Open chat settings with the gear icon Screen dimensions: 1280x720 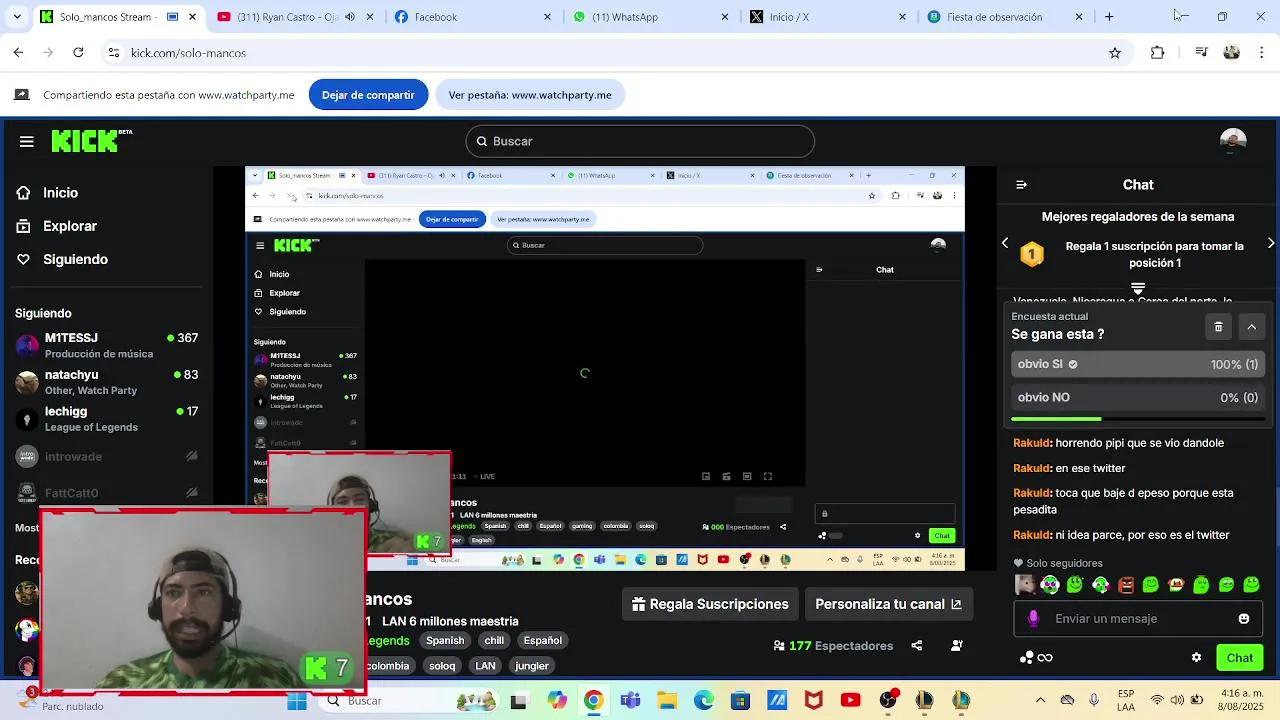pyautogui.click(x=1196, y=657)
